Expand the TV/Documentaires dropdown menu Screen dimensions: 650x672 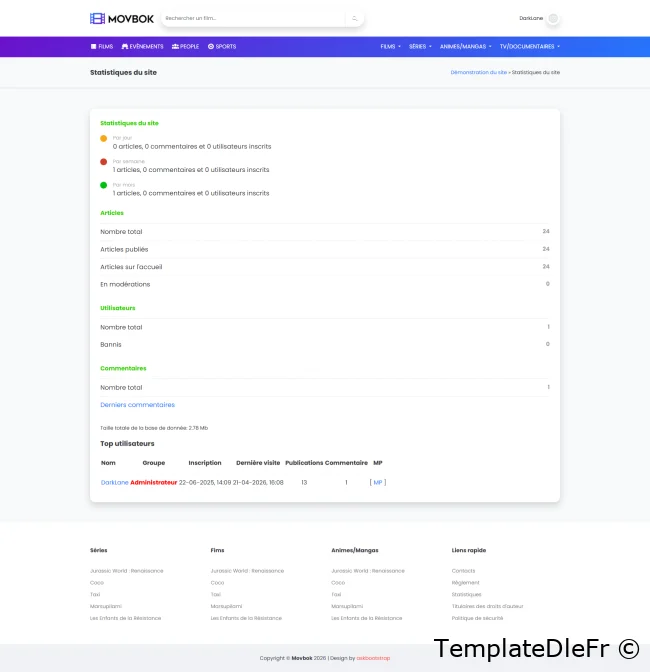[529, 46]
